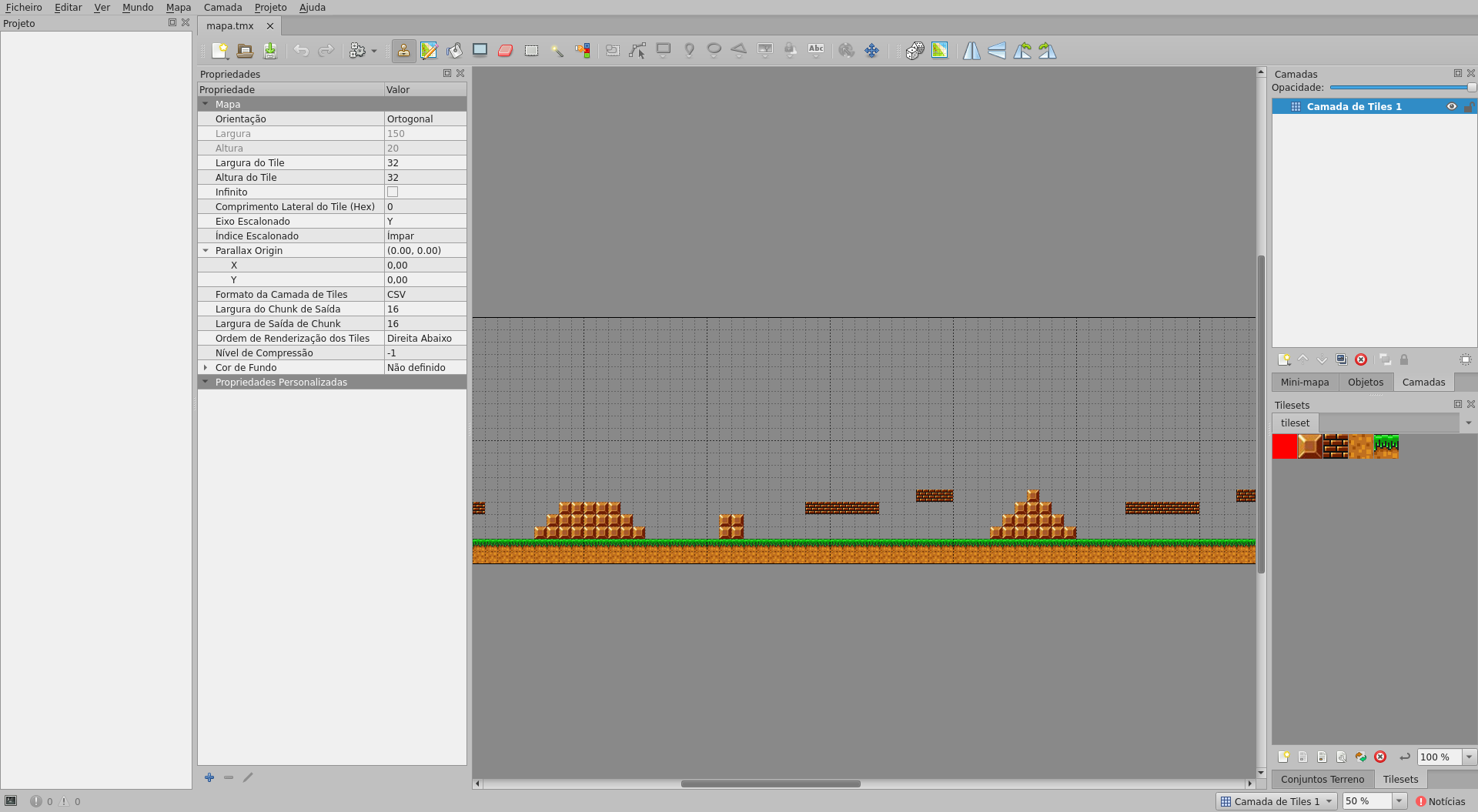Open the Camada menu
1478x812 pixels.
[223, 7]
